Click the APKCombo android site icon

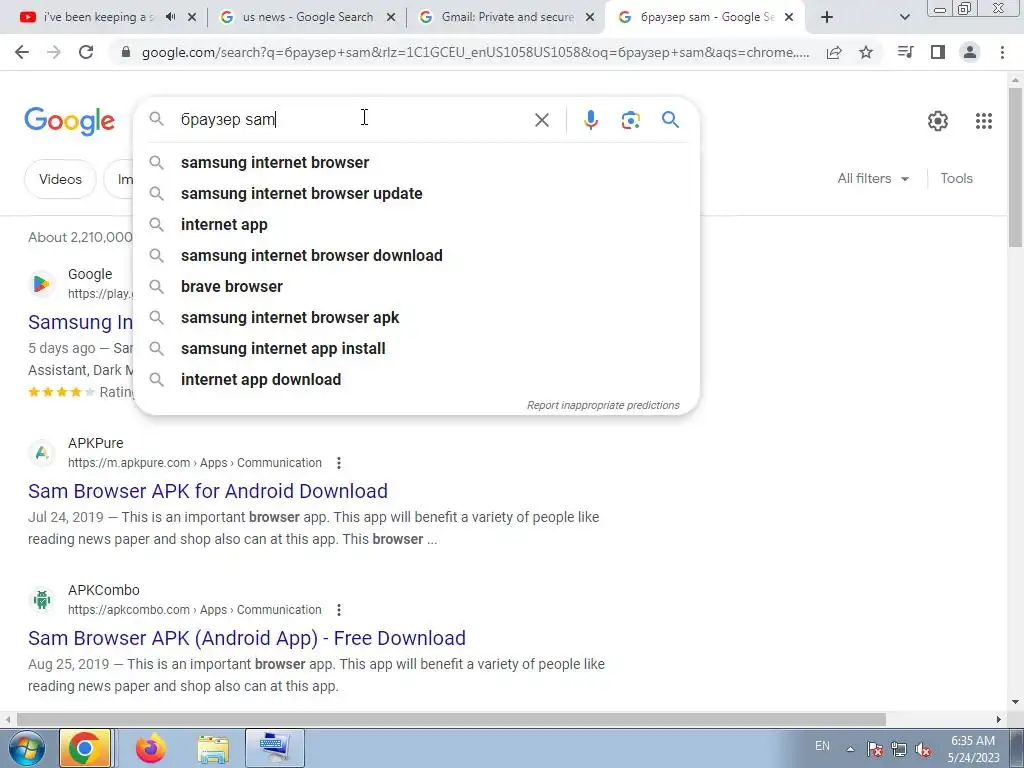[x=42, y=599]
